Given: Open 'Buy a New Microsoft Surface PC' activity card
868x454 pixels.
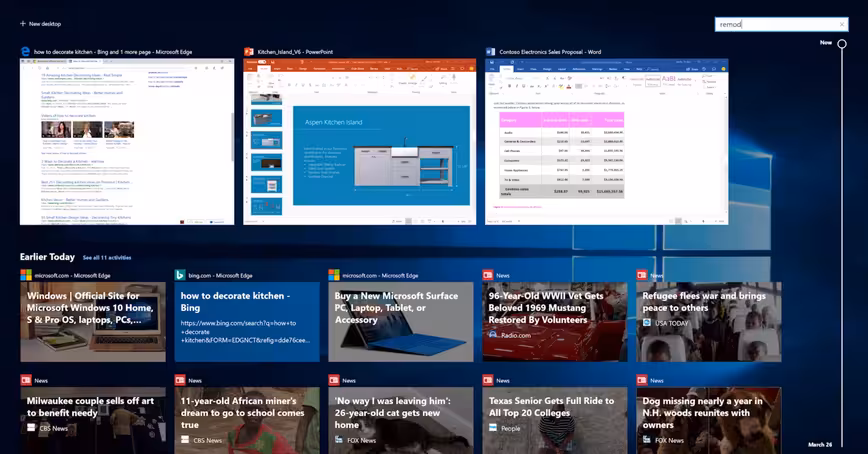Looking at the screenshot, I should [401, 322].
